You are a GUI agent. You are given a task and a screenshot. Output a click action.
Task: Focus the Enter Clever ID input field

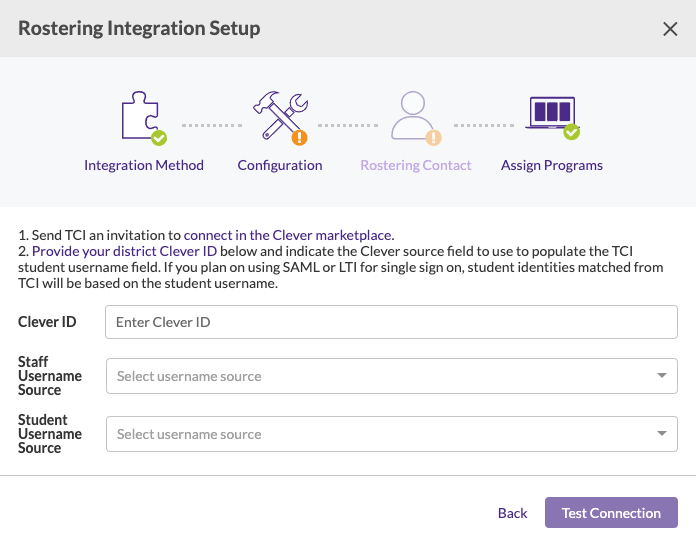click(391, 322)
